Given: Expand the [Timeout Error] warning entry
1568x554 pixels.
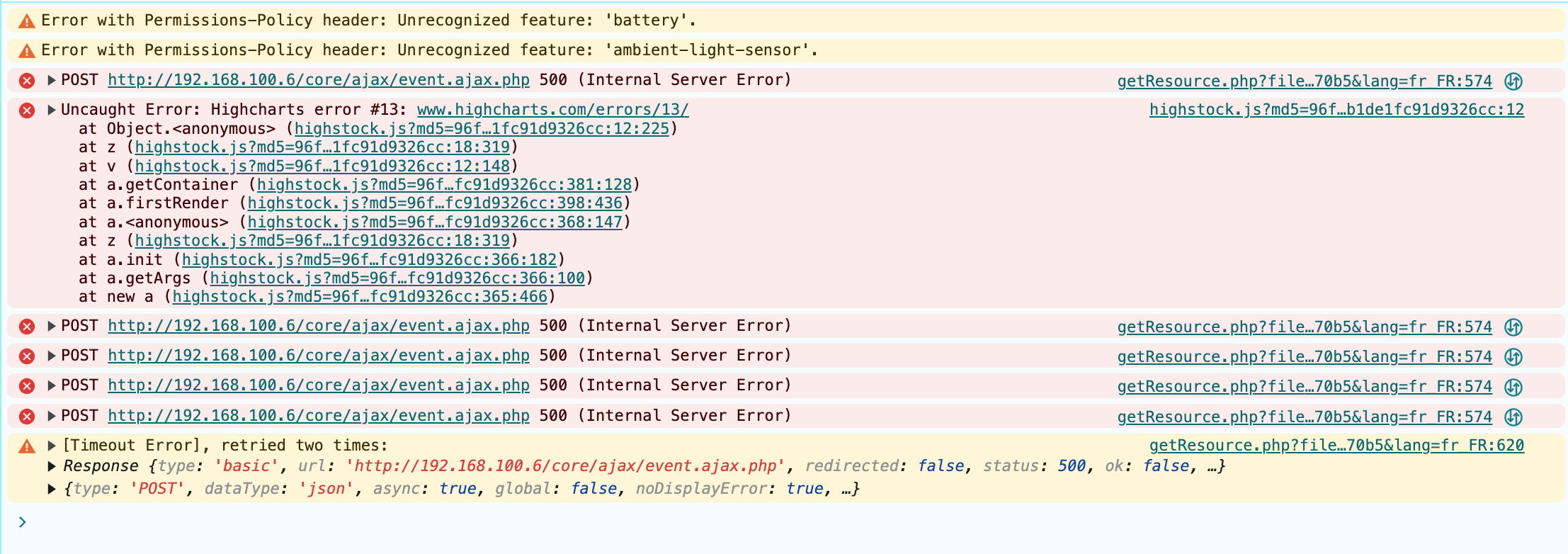Looking at the screenshot, I should [x=52, y=446].
